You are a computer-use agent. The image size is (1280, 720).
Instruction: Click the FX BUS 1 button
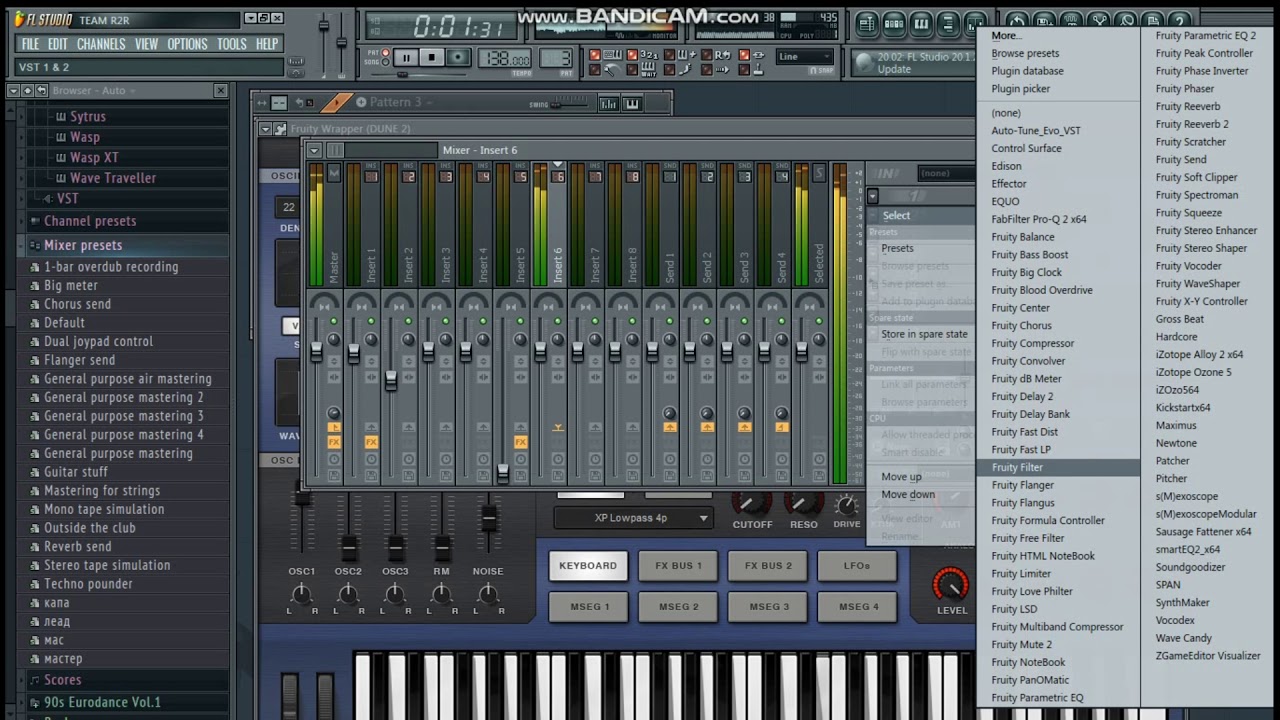coord(678,566)
